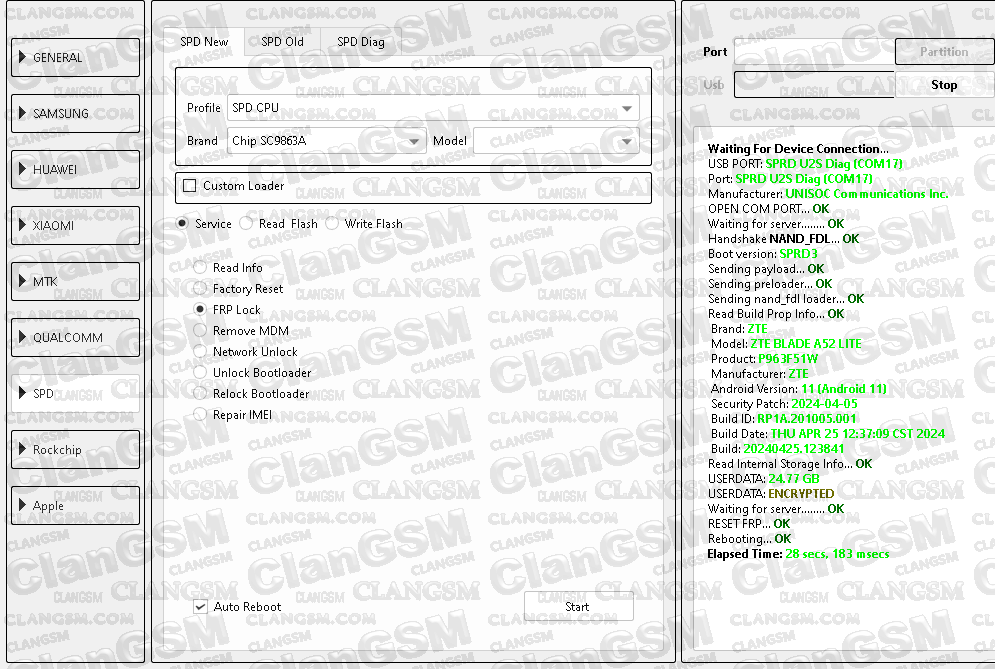Expand the HUAWEI sidebar section
The image size is (995, 669).
[75, 170]
